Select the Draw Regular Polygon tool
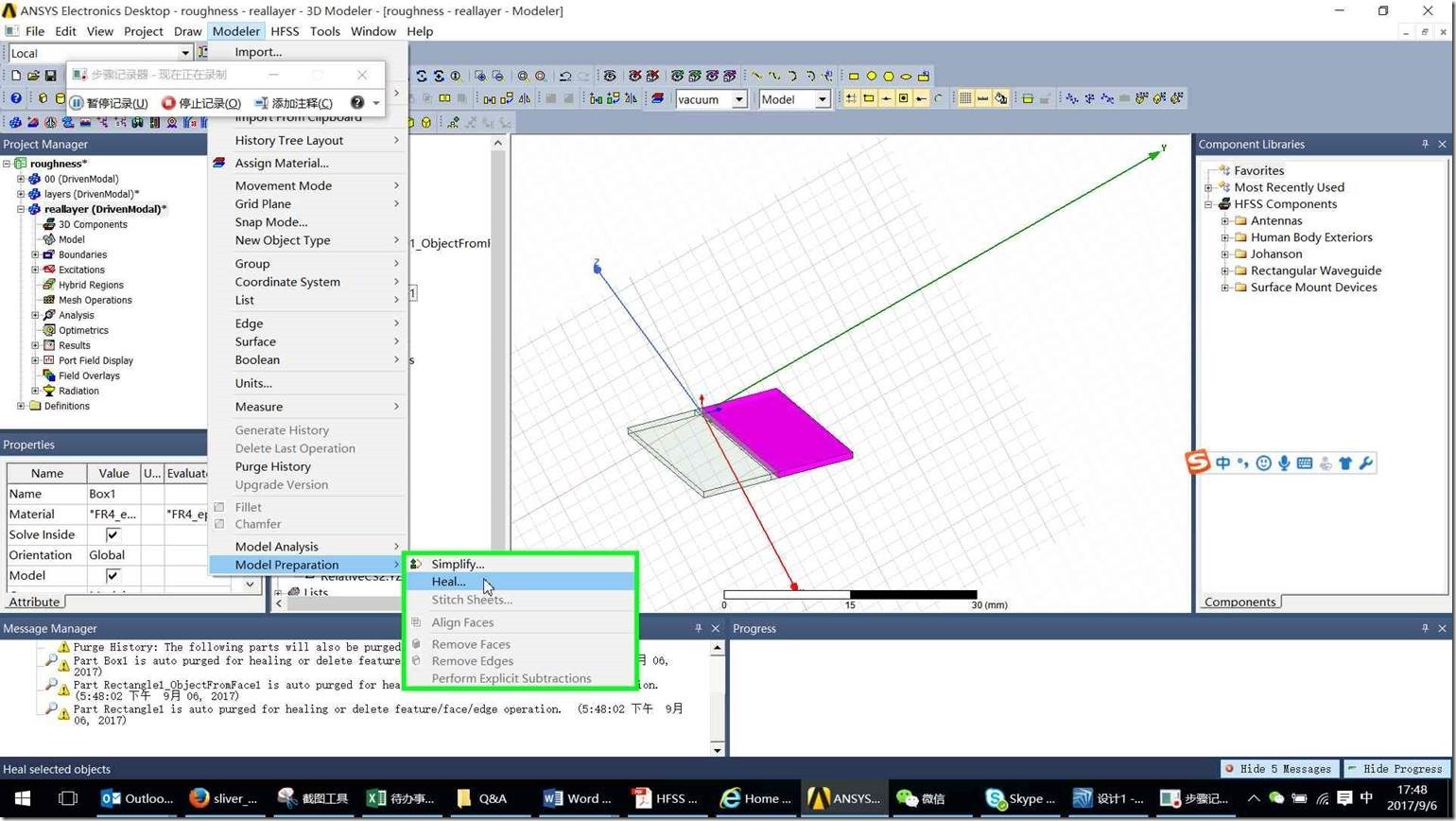 coord(889,76)
